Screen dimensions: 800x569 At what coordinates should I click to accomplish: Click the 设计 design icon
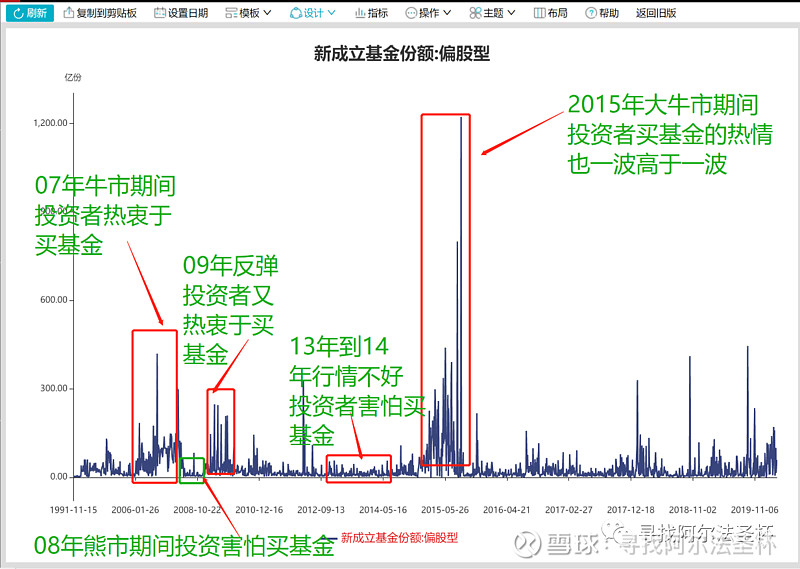click(x=295, y=13)
